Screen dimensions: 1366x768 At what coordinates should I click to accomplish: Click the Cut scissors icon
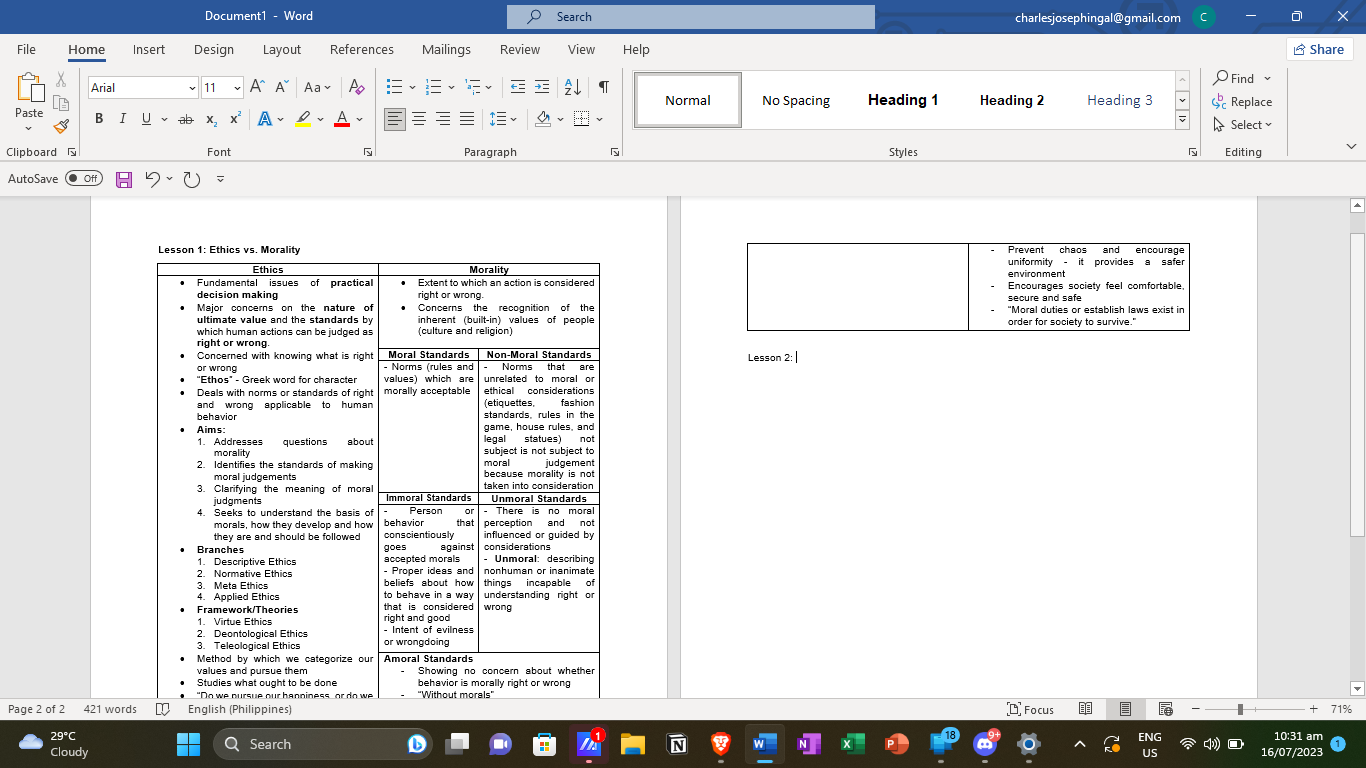pyautogui.click(x=61, y=79)
